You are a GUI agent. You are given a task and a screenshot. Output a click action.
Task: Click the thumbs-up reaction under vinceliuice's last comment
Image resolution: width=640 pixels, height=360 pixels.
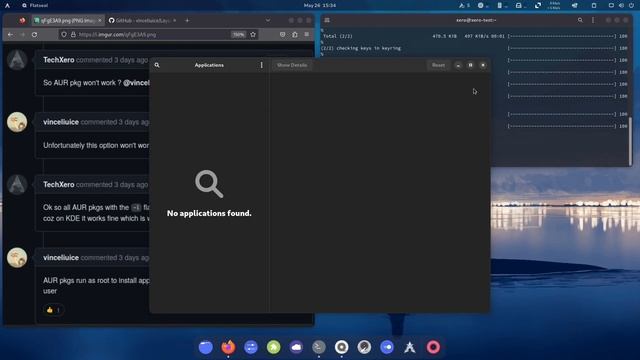click(x=53, y=310)
